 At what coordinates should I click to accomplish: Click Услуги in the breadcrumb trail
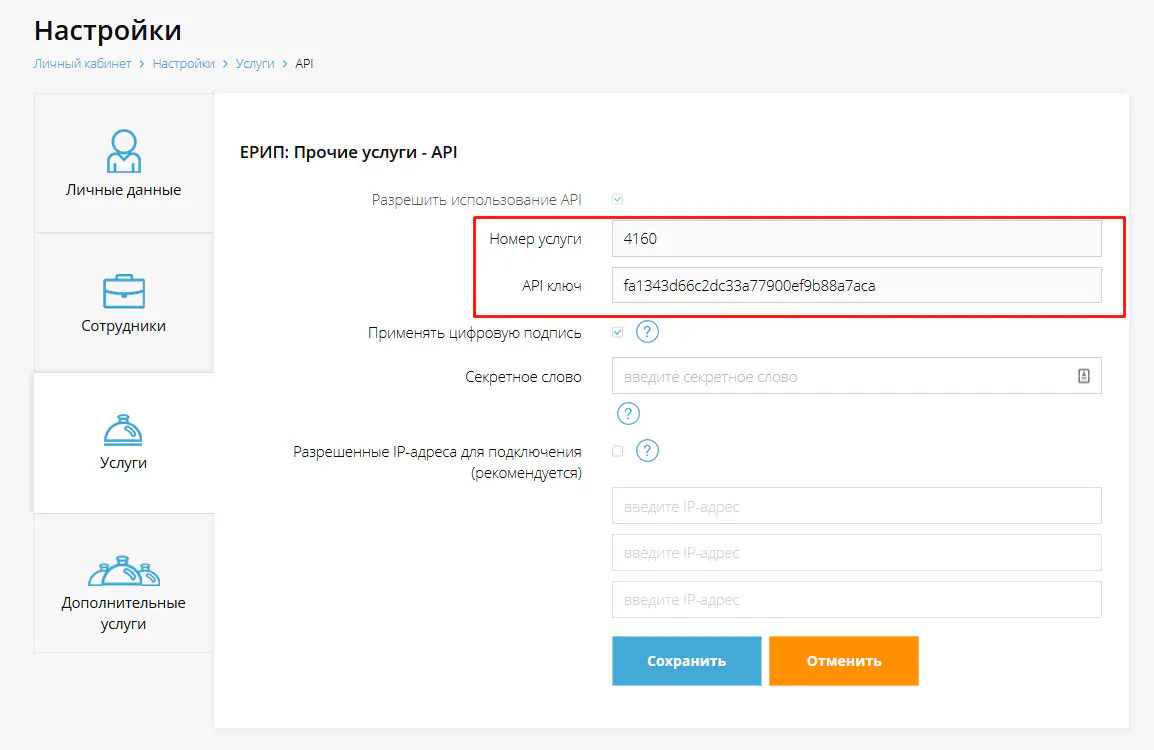[x=256, y=63]
